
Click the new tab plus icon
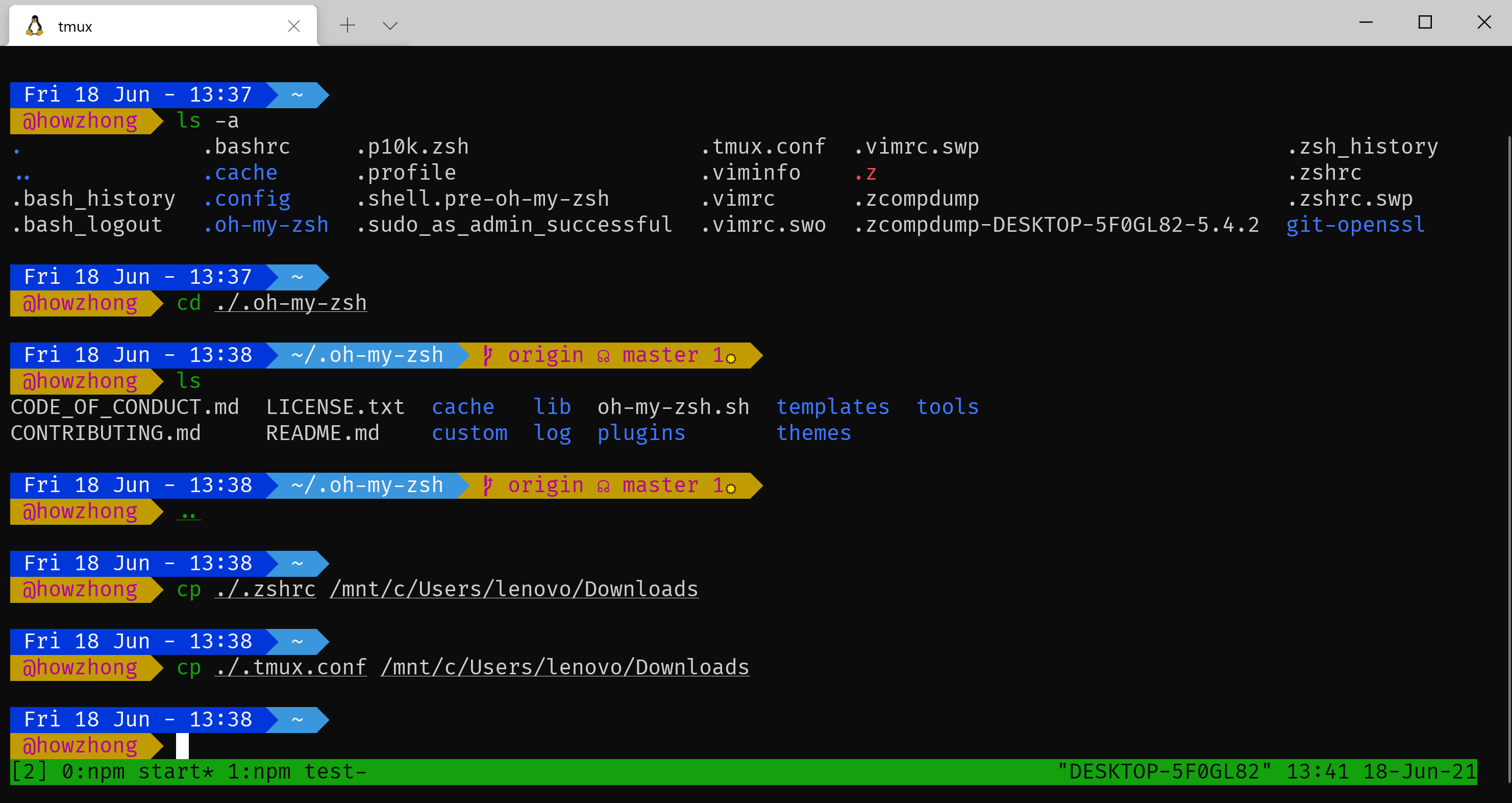[347, 26]
